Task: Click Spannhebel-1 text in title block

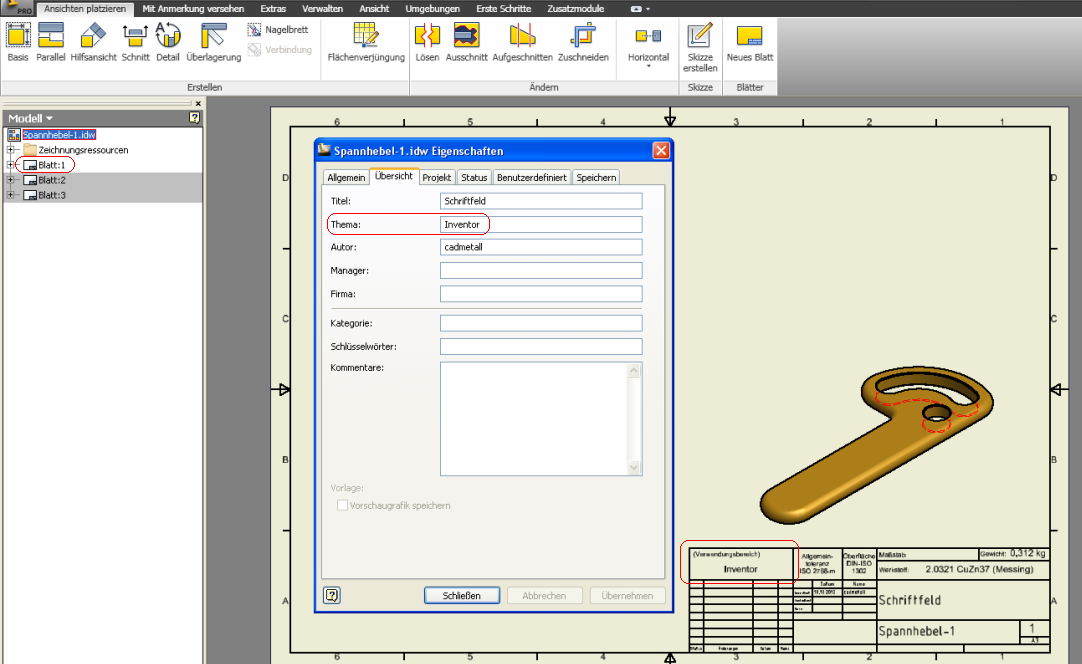Action: point(916,631)
